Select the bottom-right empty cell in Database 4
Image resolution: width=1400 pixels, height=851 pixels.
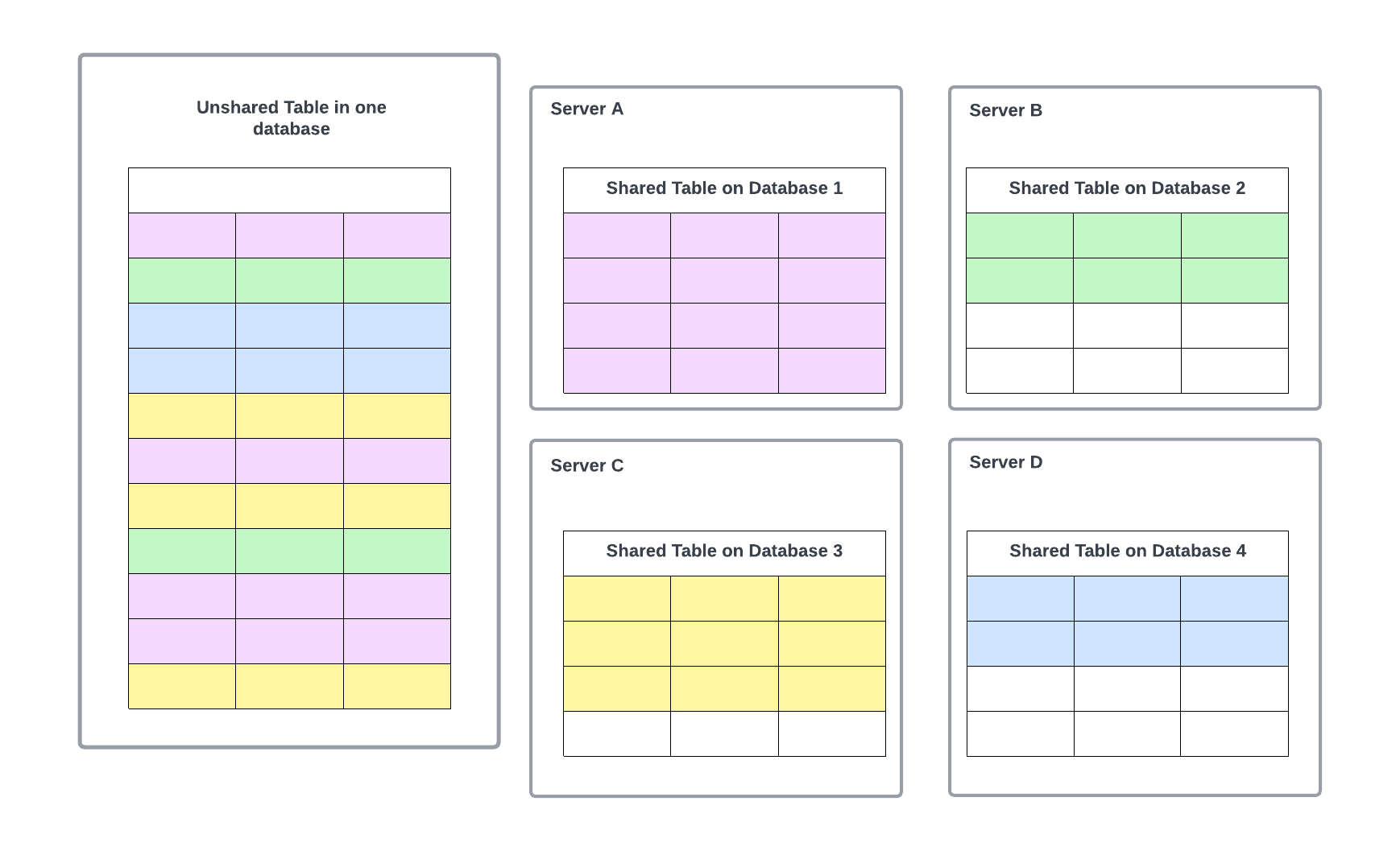(x=1234, y=733)
